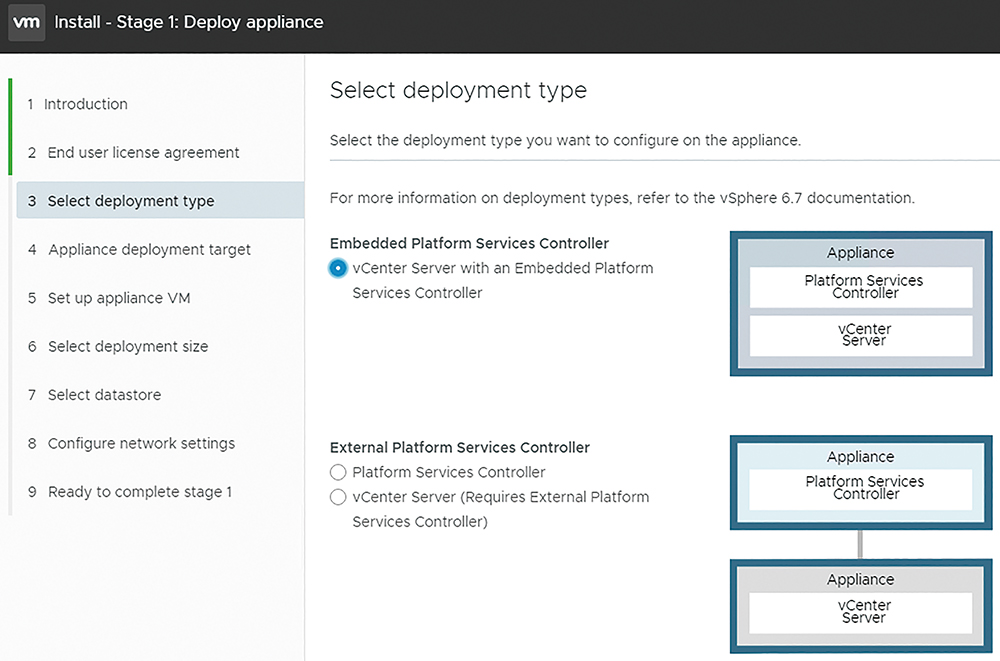The width and height of the screenshot is (1000, 661).
Task: Click the embedded appliance diagram
Action: click(861, 304)
